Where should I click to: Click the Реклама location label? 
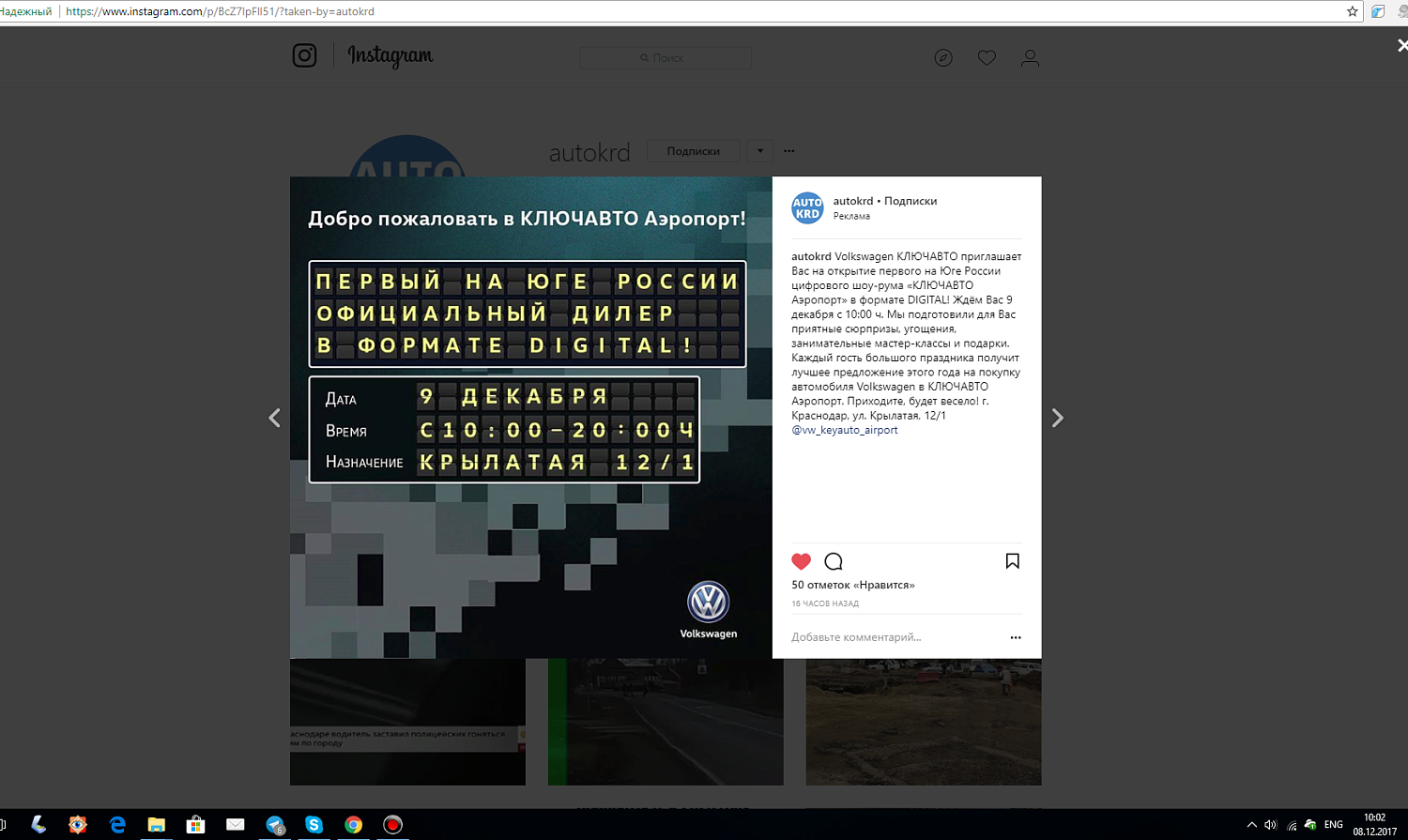click(851, 216)
